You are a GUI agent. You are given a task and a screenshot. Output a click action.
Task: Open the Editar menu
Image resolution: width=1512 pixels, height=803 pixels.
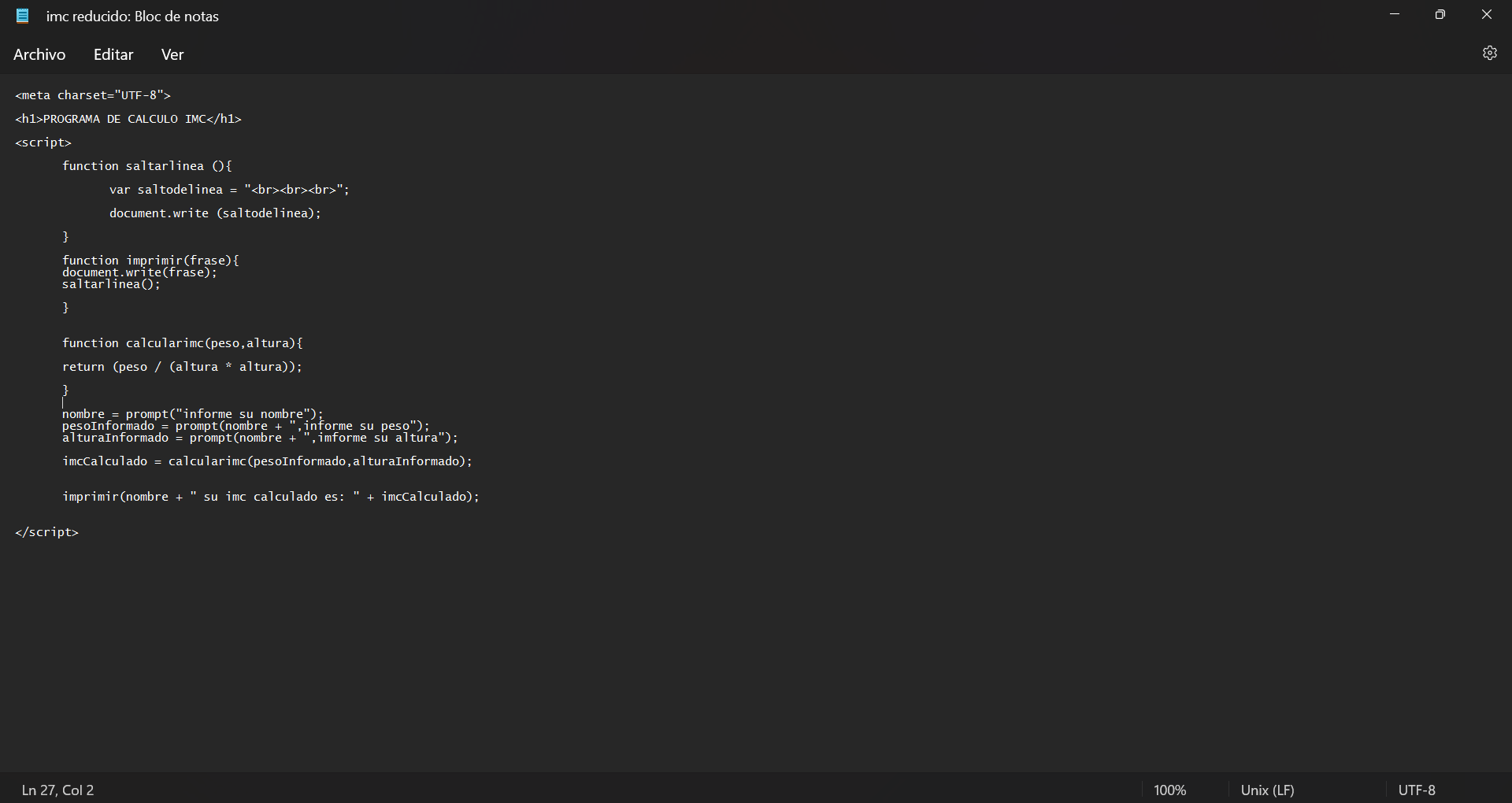pos(113,54)
